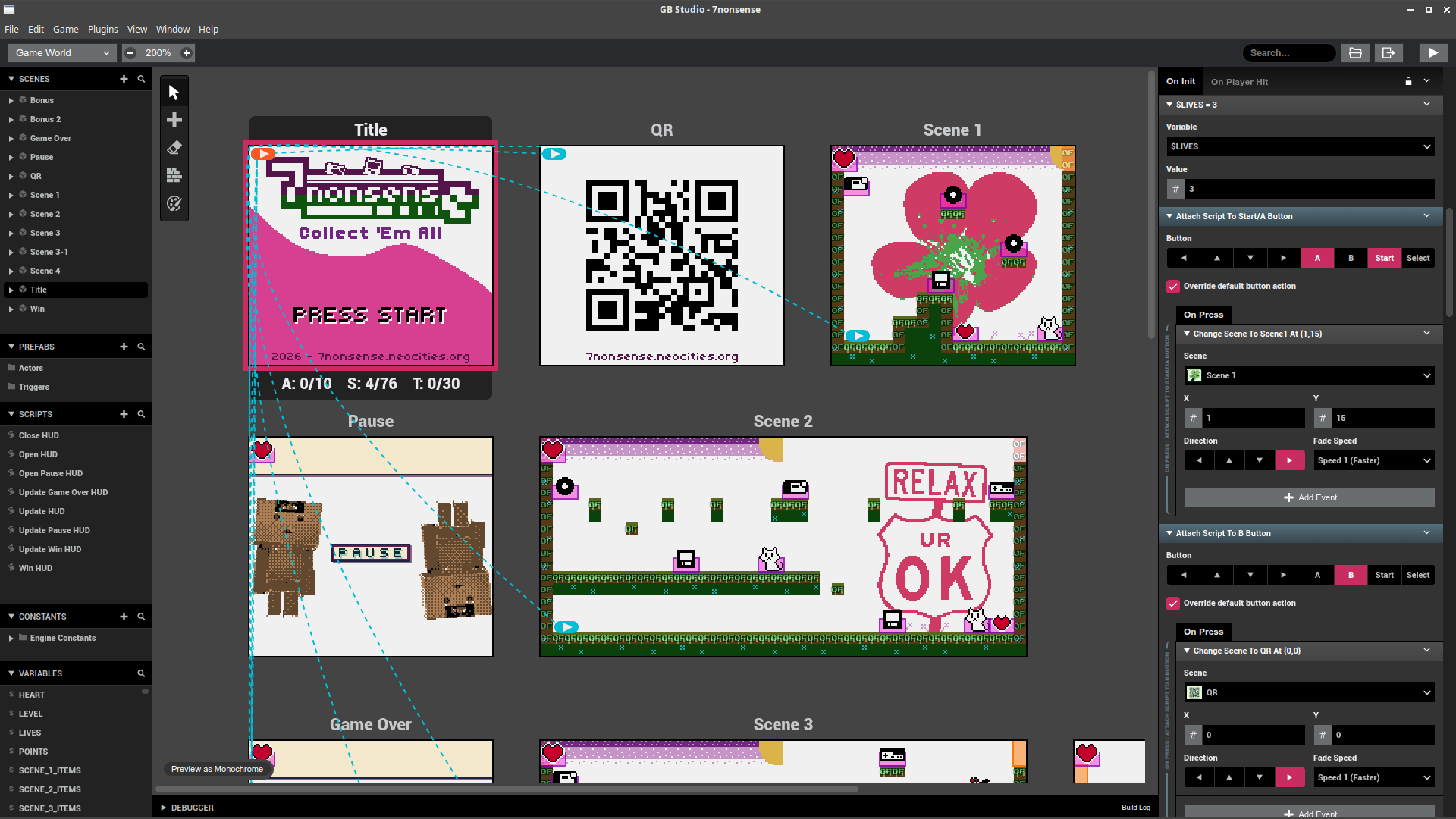The height and width of the screenshot is (819, 1456).
Task: Select the pointer Selection tool
Action: click(174, 91)
